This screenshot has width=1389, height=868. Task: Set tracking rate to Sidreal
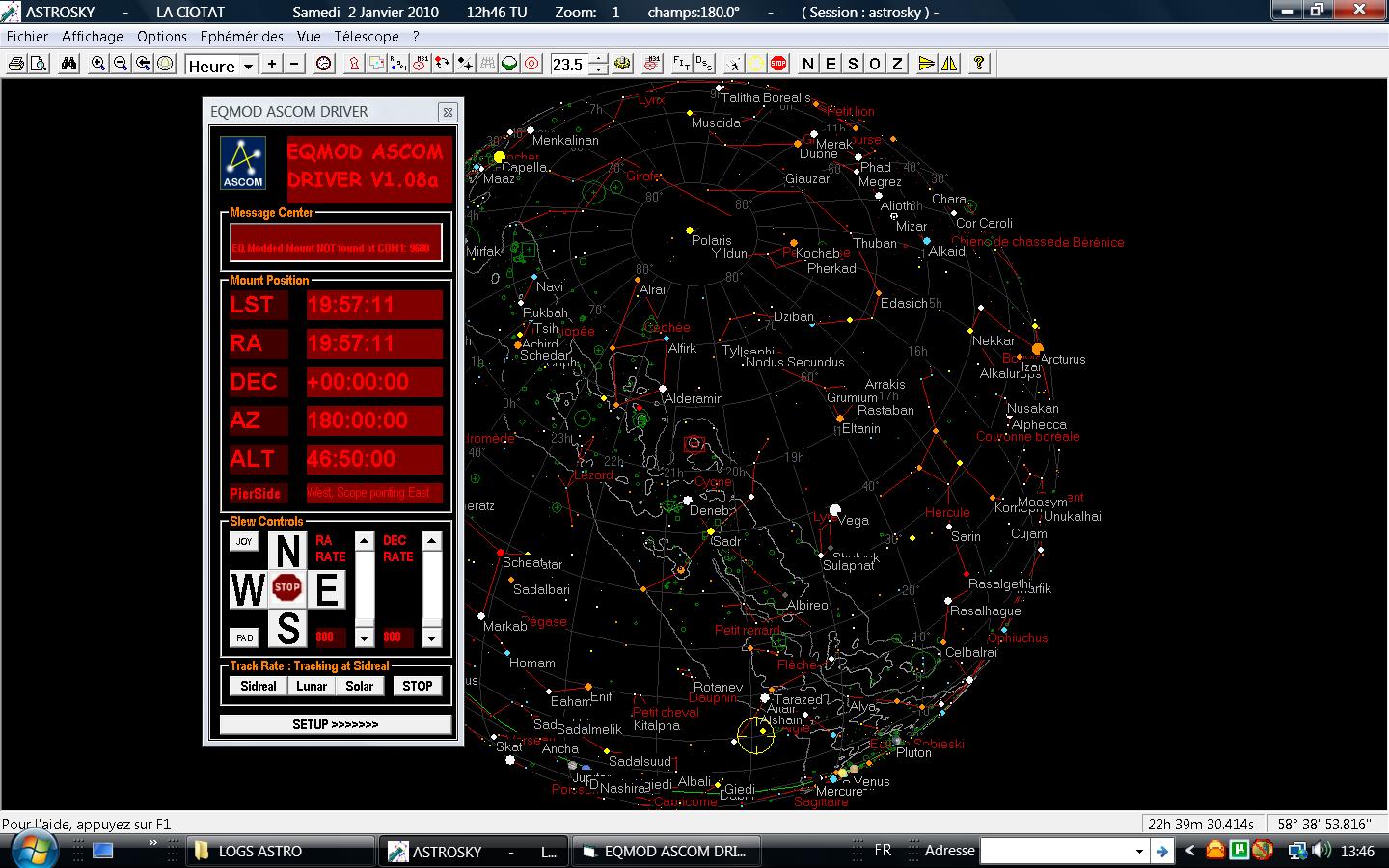[x=258, y=686]
